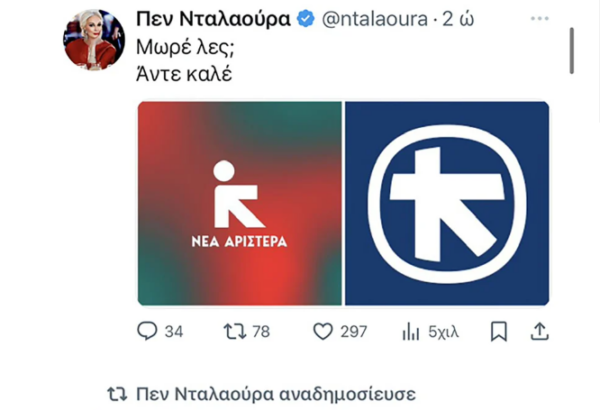Repost the tweet using retweet icon
This screenshot has height=410, width=600.
point(235,332)
